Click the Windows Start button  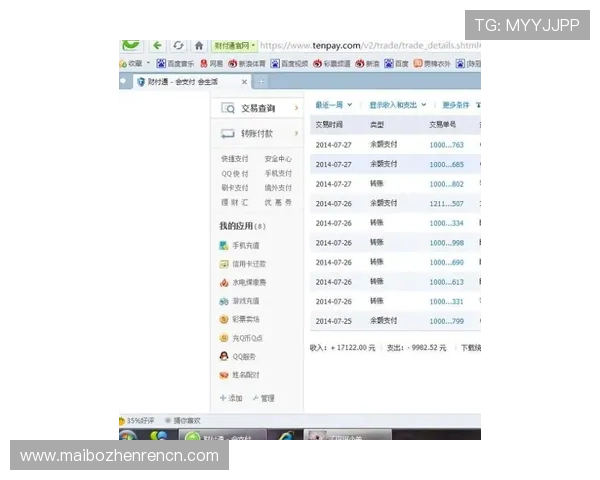pyautogui.click(x=129, y=435)
